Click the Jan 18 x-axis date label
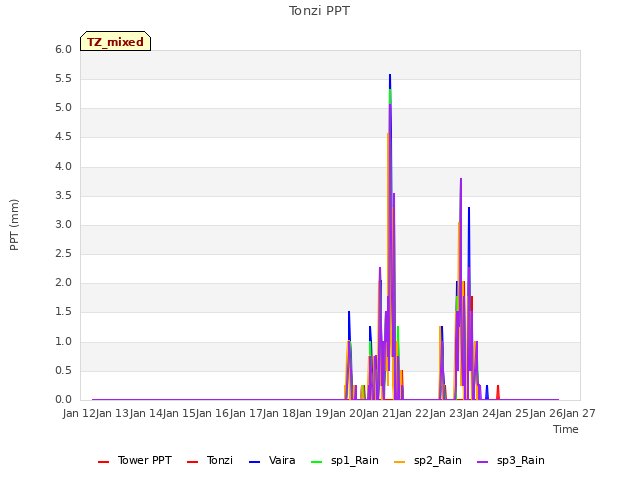 tap(279, 413)
